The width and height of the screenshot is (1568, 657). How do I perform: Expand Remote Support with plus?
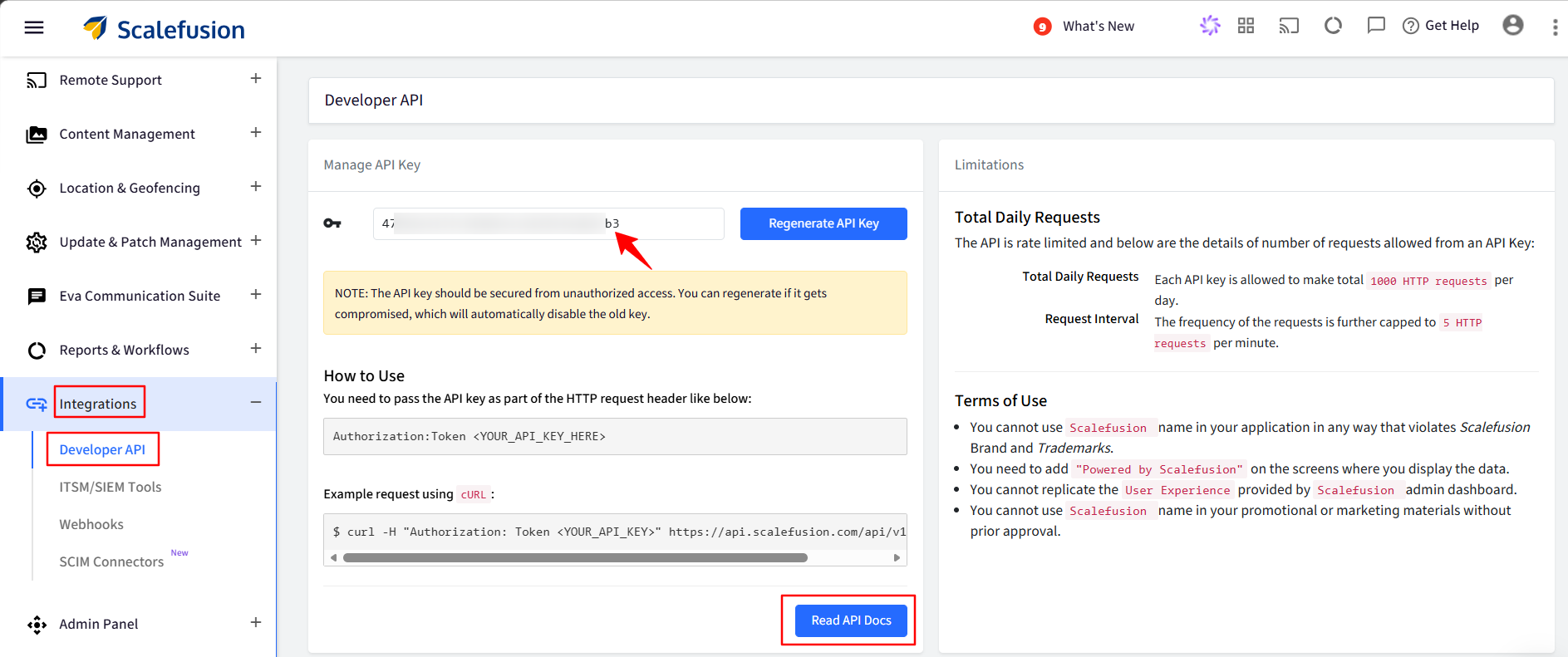click(256, 79)
